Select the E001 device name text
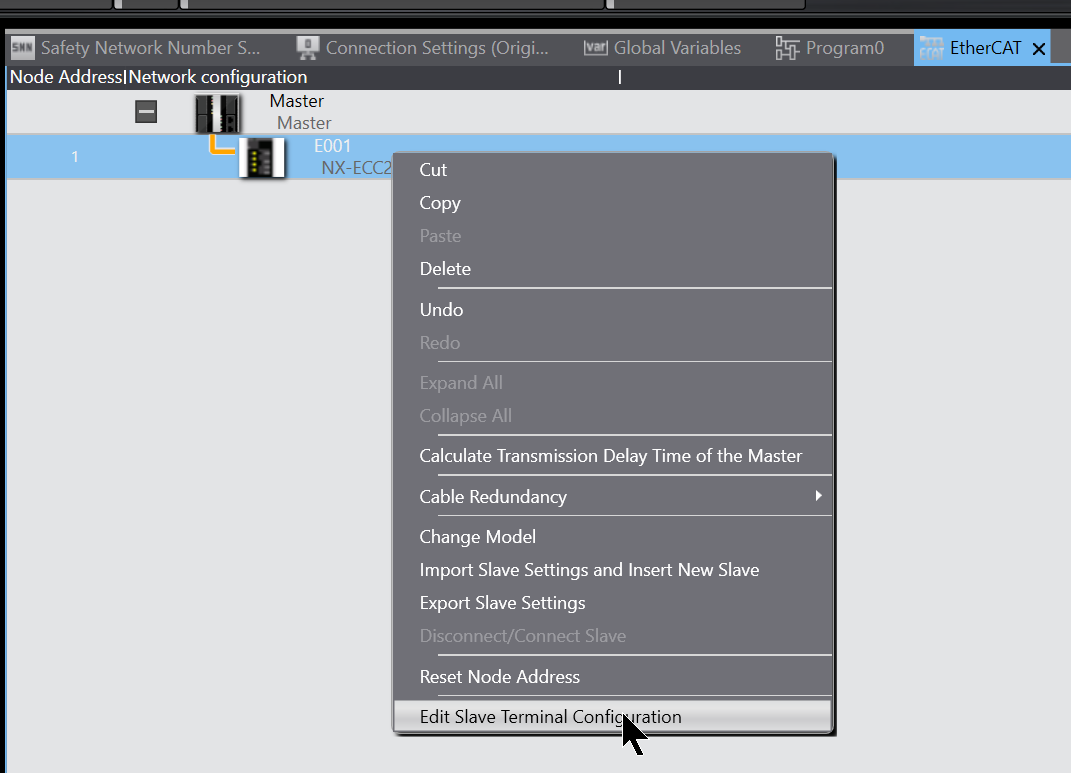This screenshot has height=773, width=1071. [x=332, y=146]
